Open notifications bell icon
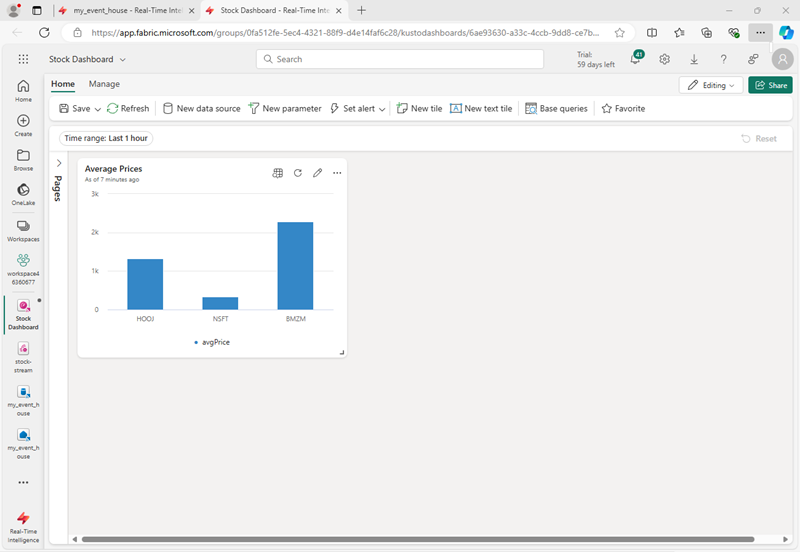800x552 pixels. [x=636, y=59]
